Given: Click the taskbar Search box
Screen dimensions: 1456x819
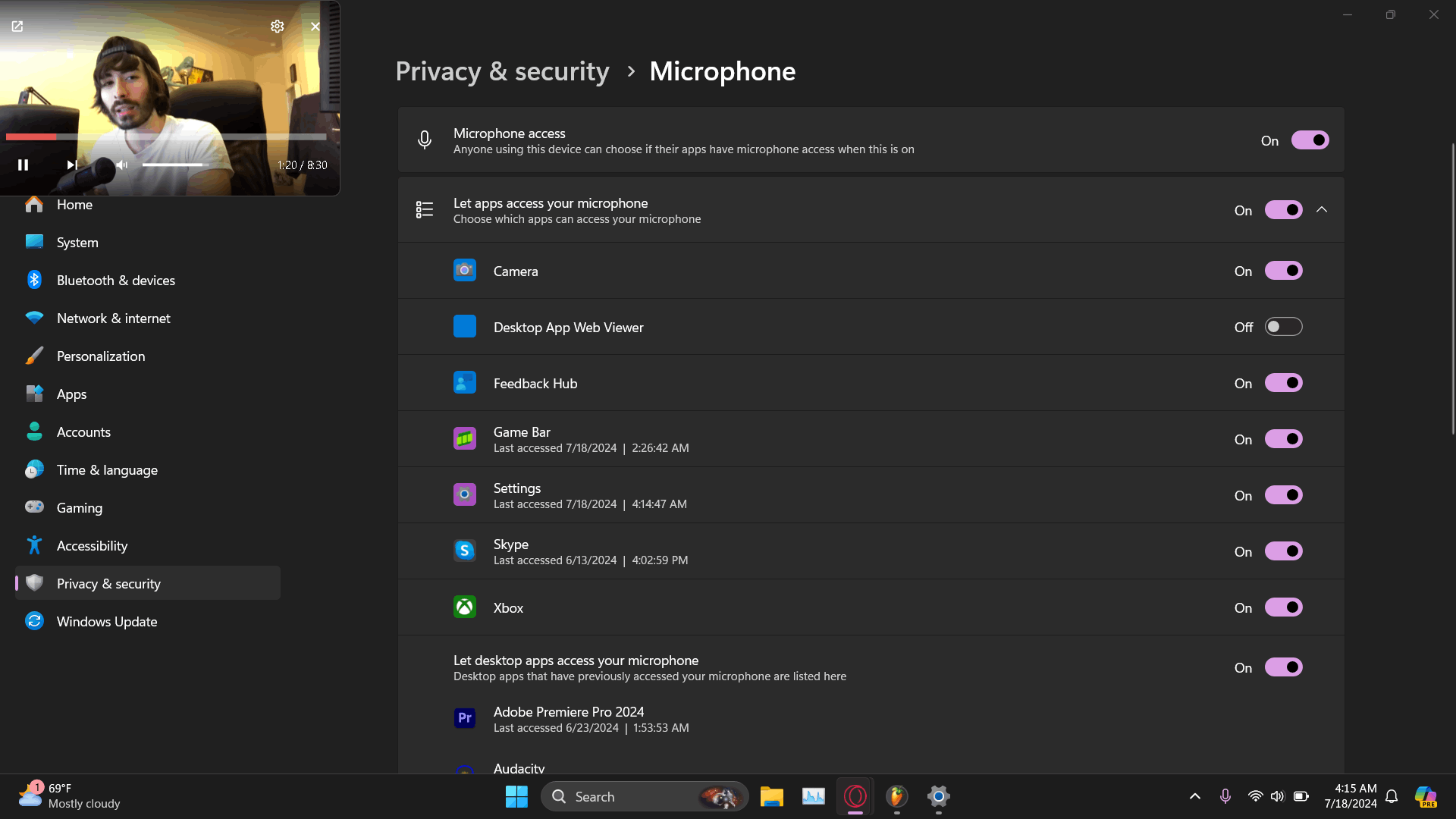Looking at the screenshot, I should coord(645,796).
